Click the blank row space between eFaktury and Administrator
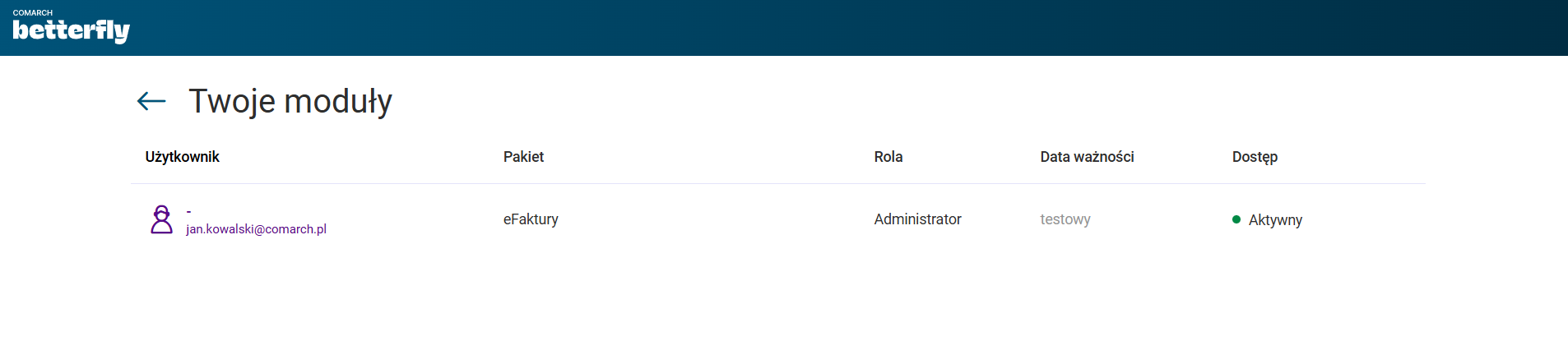This screenshot has width=1568, height=350. (x=716, y=219)
